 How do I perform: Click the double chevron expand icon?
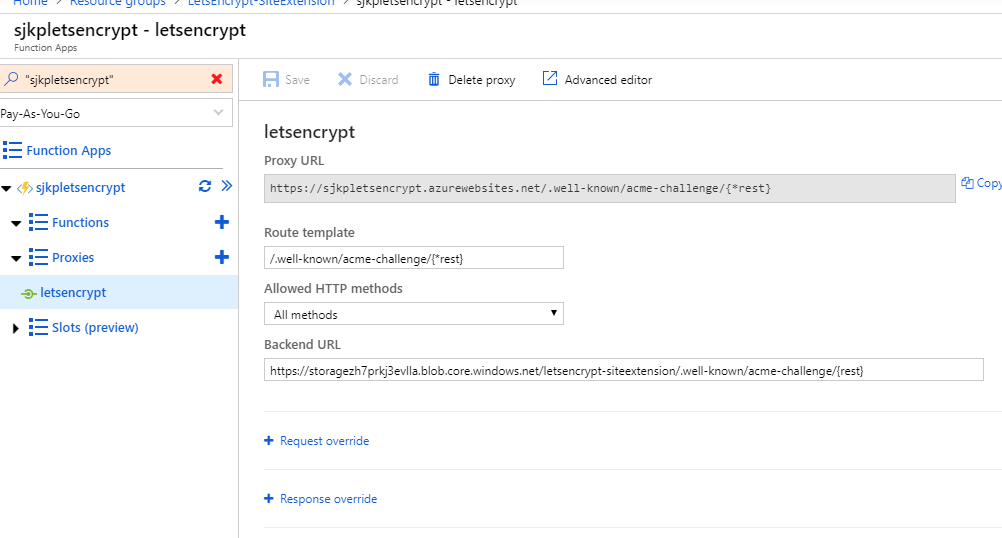(x=227, y=186)
